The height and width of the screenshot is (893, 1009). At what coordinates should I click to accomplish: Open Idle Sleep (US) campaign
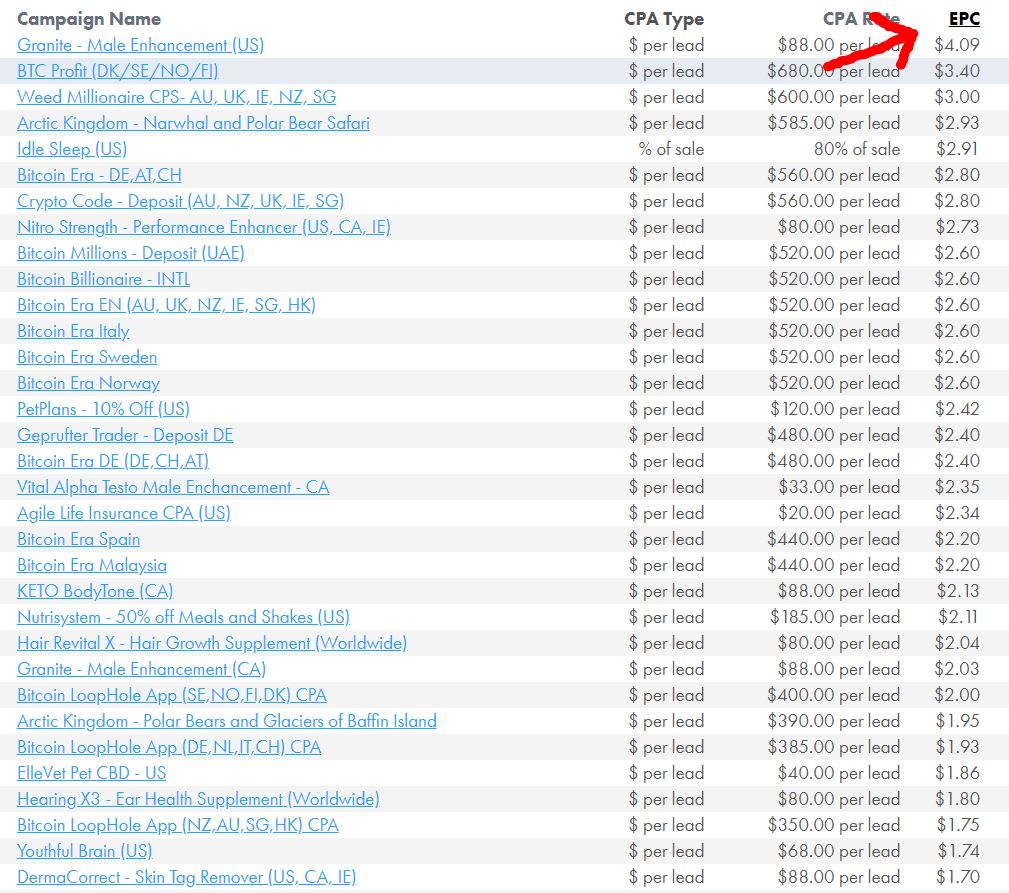point(72,149)
